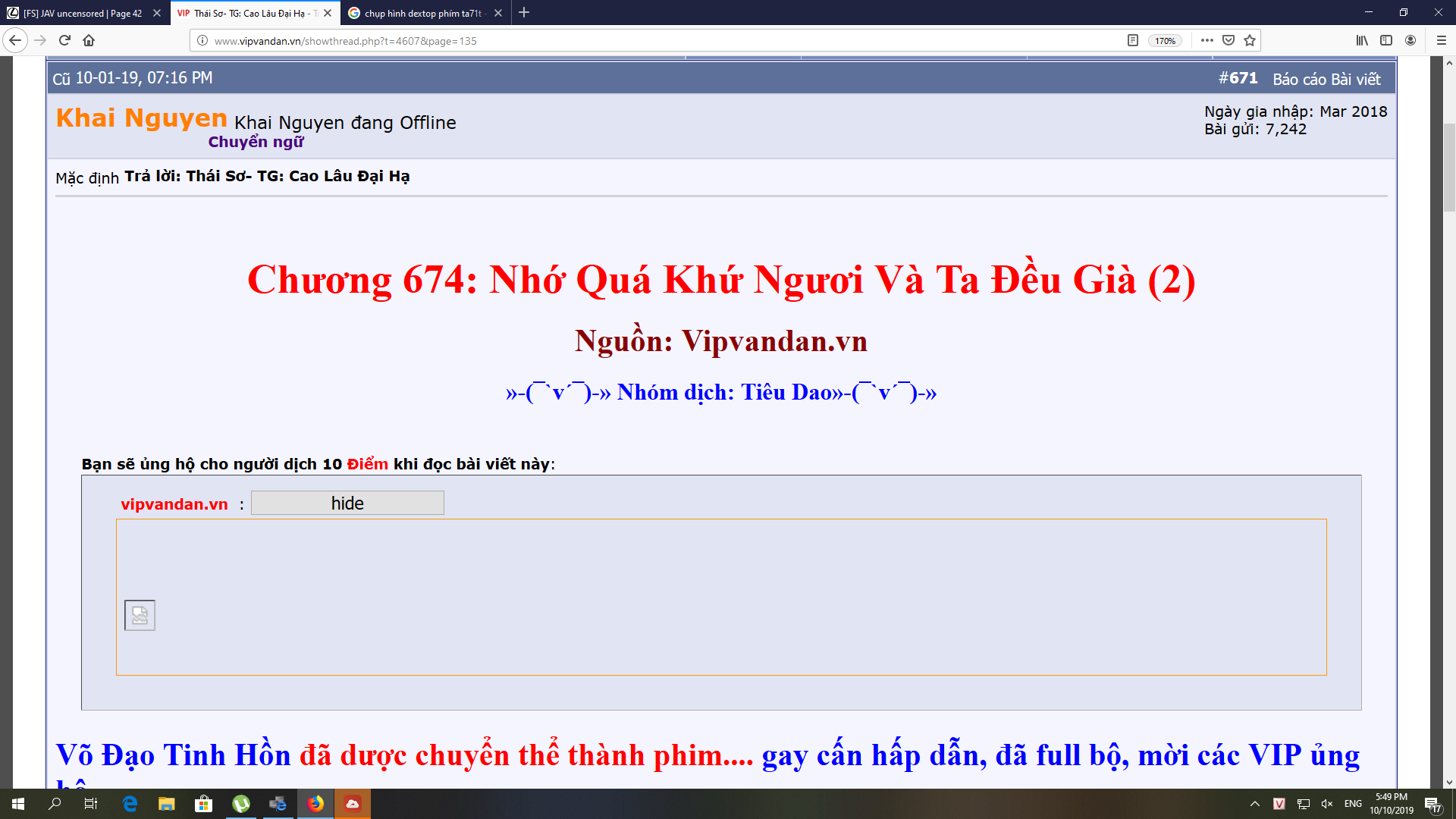Close the JAV uncensored tab
1456x819 pixels.
pyautogui.click(x=157, y=13)
